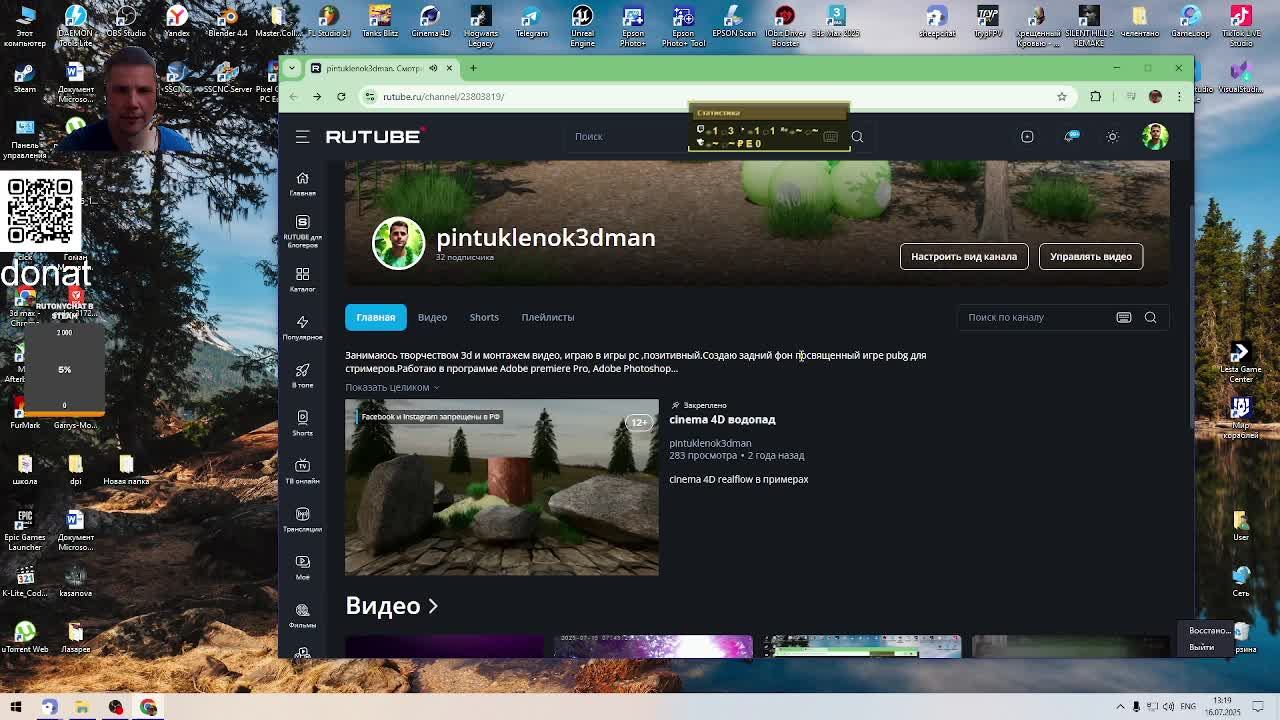
Task: Click the top search magnifier icon
Action: 857,137
